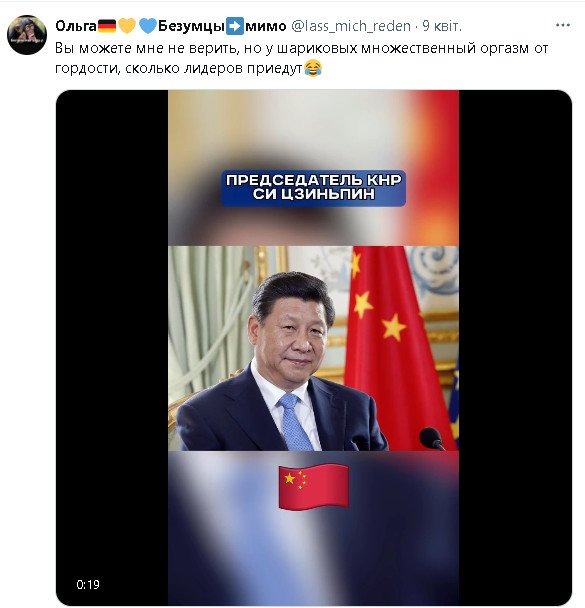
Task: Click the black microphone in the photo
Action: 431,438
